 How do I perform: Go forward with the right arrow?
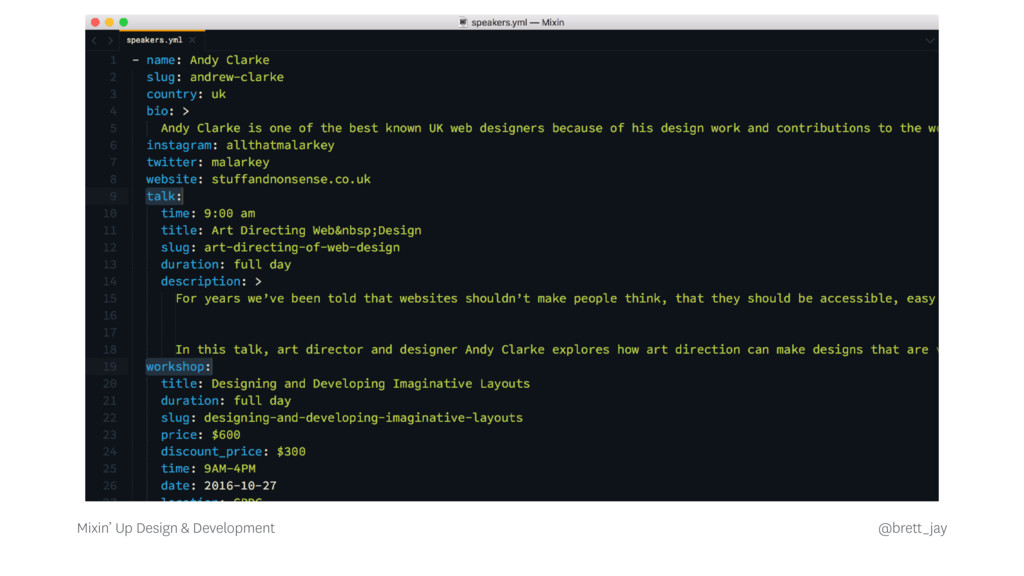(110, 40)
